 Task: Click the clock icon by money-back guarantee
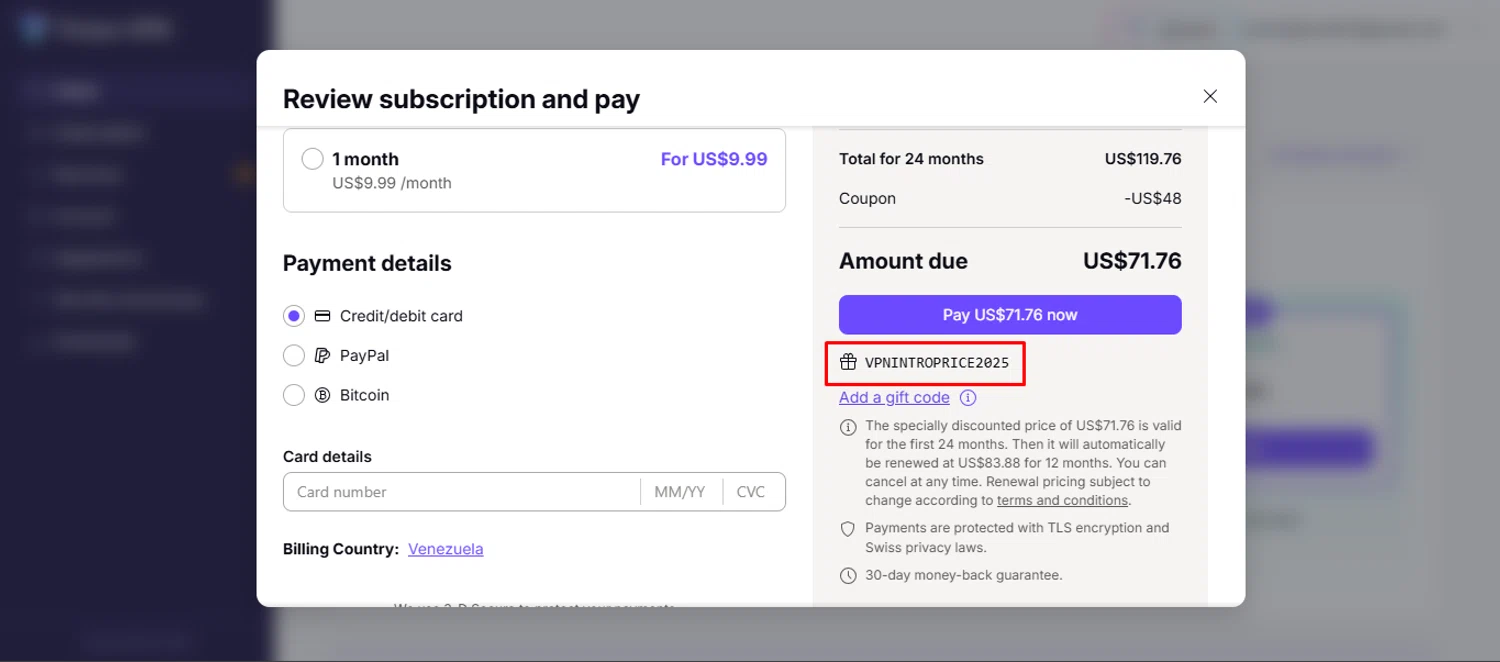848,576
